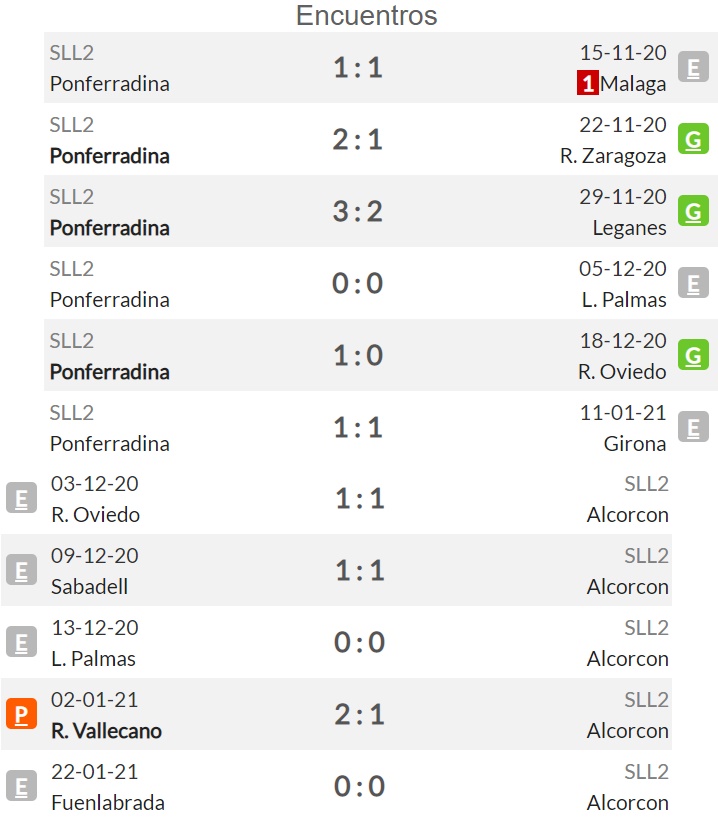The image size is (718, 821).
Task: Click the green G badge next to R. Zaragoza
Action: pyautogui.click(x=693, y=139)
